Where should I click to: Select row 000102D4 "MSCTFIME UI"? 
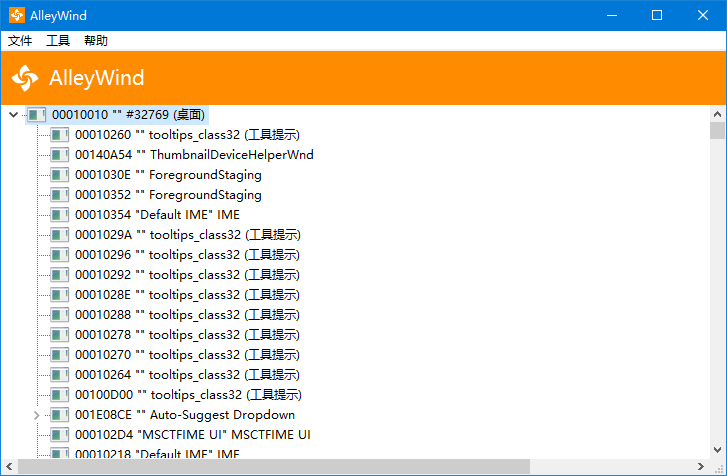(x=193, y=434)
